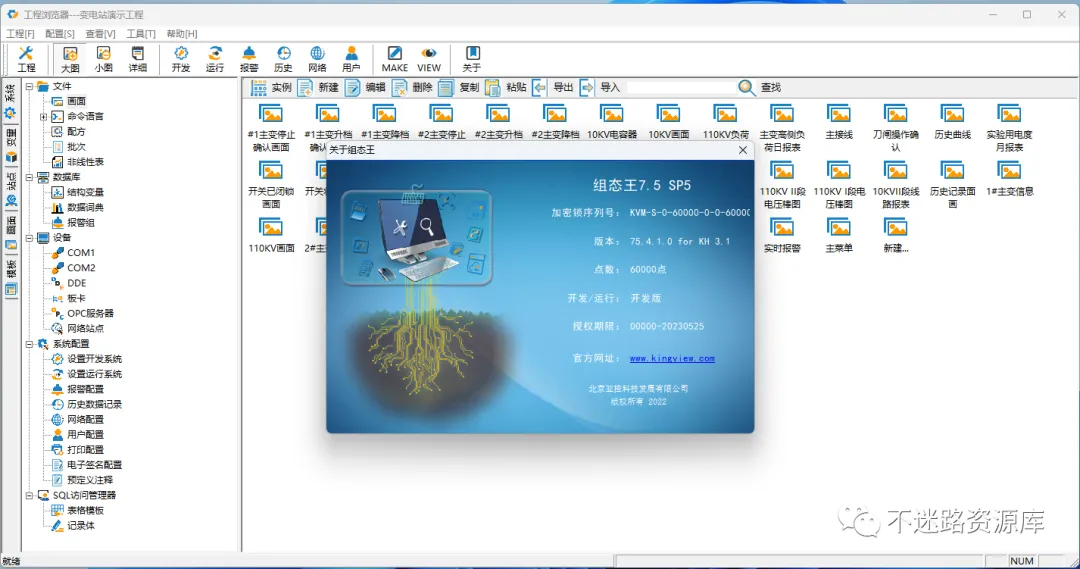This screenshot has width=1080, height=569.
Task: Close the 关于组态王 dialog
Action: tap(742, 149)
